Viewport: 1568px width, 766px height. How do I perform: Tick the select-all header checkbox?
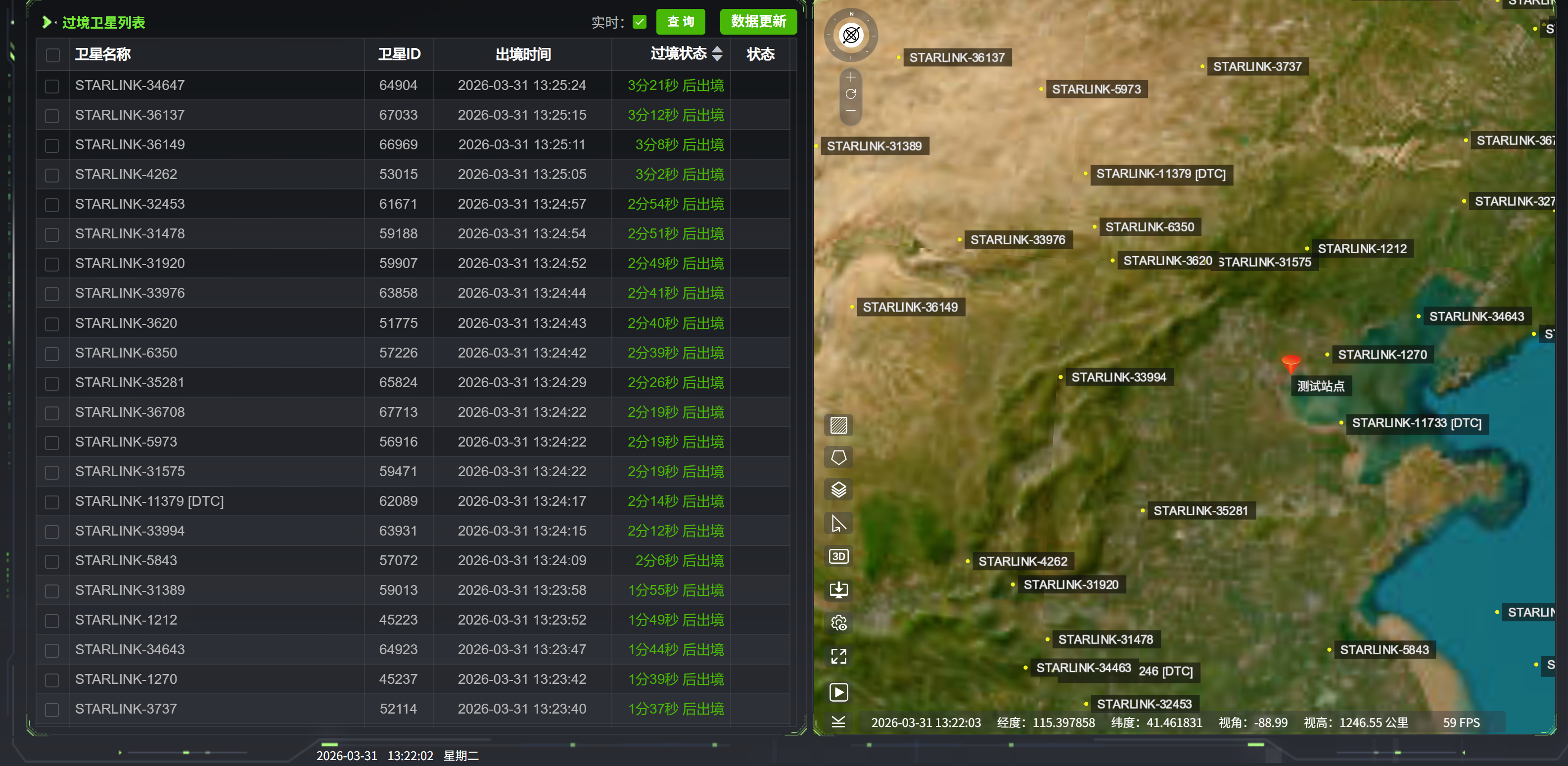(53, 55)
